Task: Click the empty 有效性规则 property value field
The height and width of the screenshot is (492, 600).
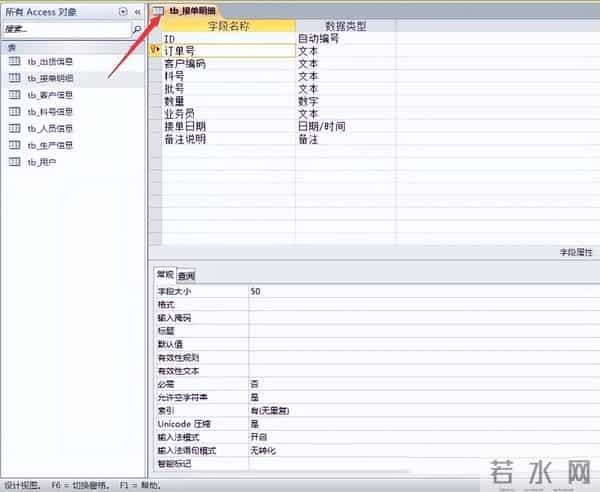Action: (x=424, y=358)
